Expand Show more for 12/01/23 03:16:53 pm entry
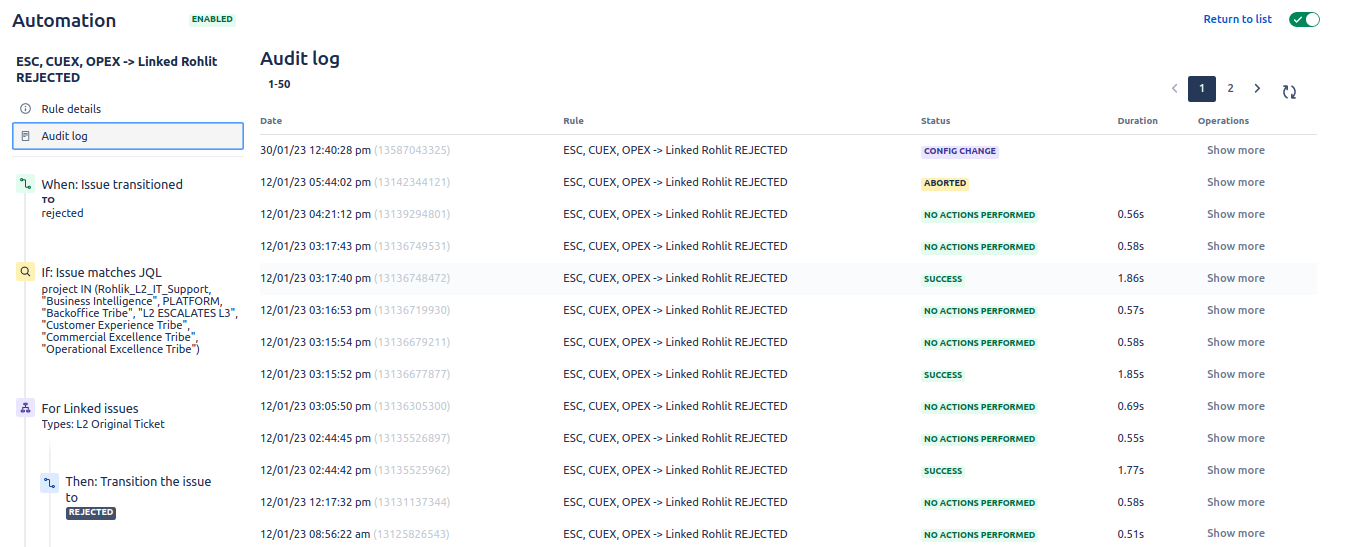Viewport: 1348px width, 547px height. pyautogui.click(x=1235, y=310)
